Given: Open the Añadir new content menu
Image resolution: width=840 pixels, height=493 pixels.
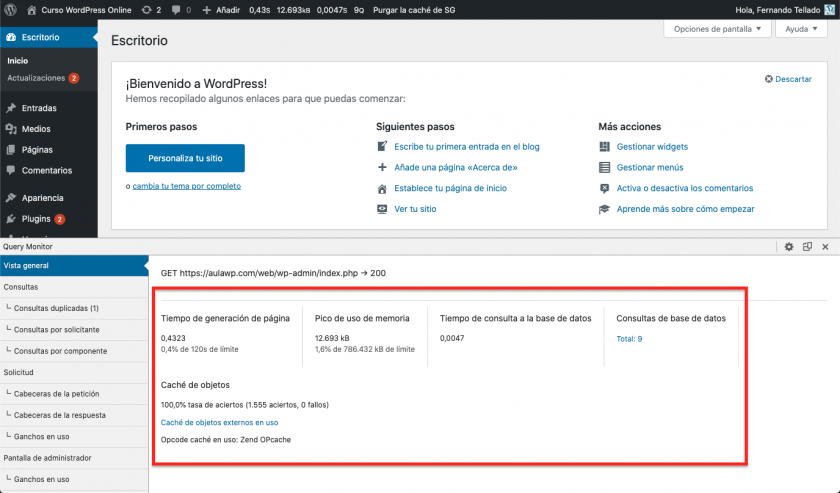Looking at the screenshot, I should click(x=221, y=10).
